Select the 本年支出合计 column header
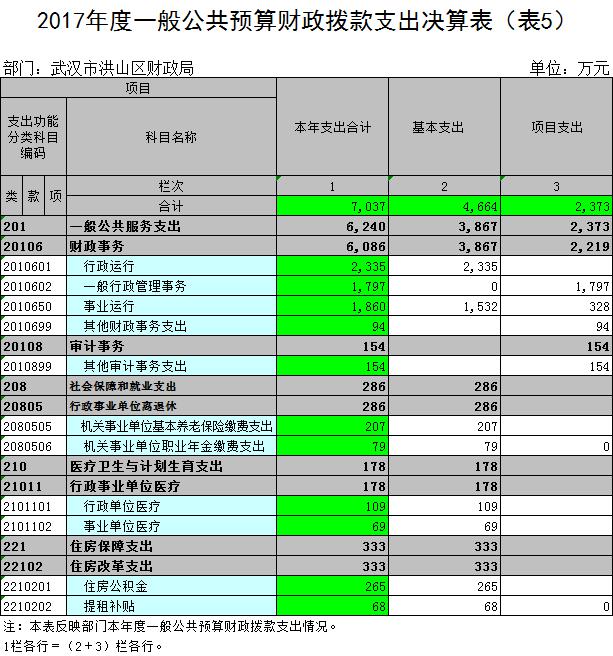613x656 pixels. 332,128
